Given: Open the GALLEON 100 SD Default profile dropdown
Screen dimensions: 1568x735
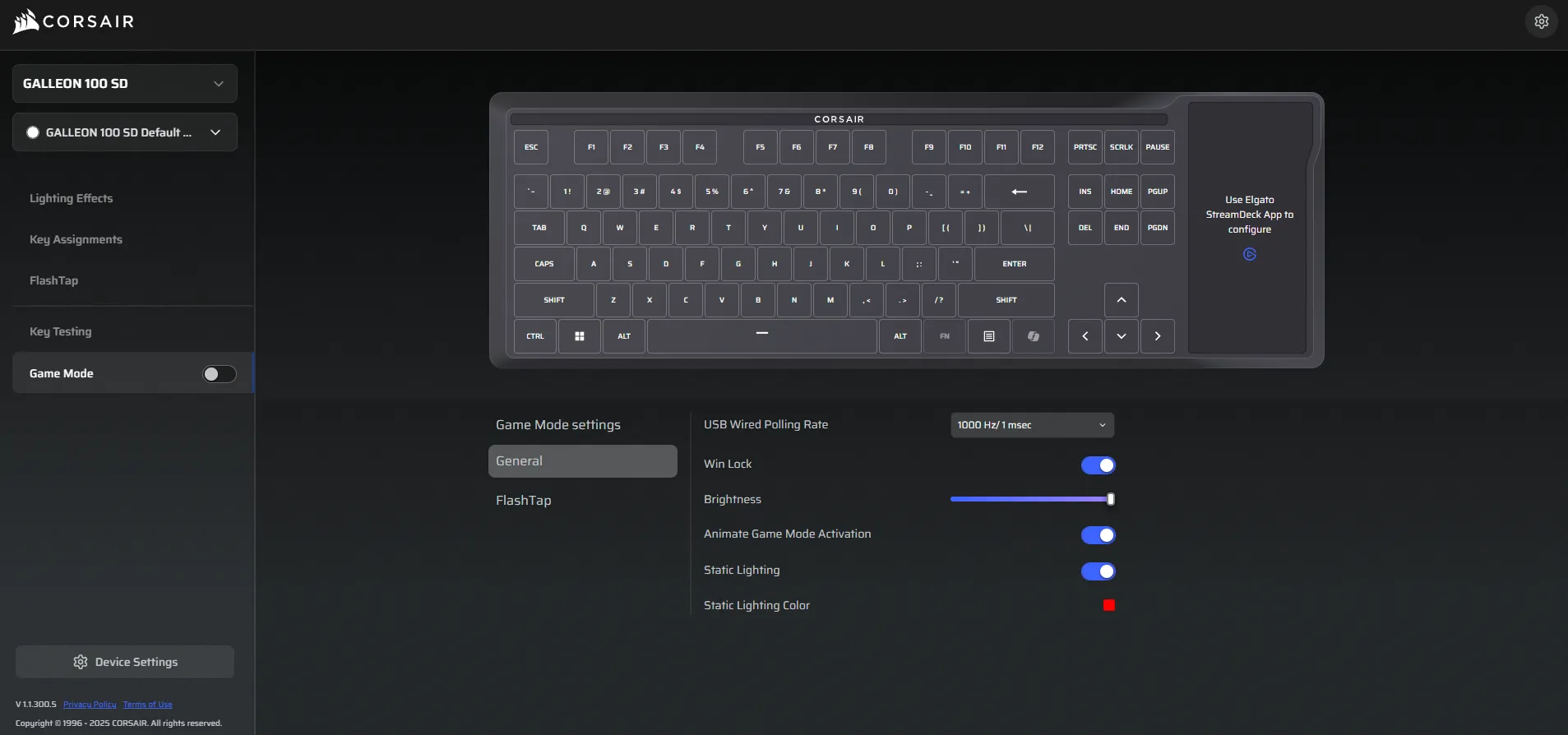Looking at the screenshot, I should point(125,132).
